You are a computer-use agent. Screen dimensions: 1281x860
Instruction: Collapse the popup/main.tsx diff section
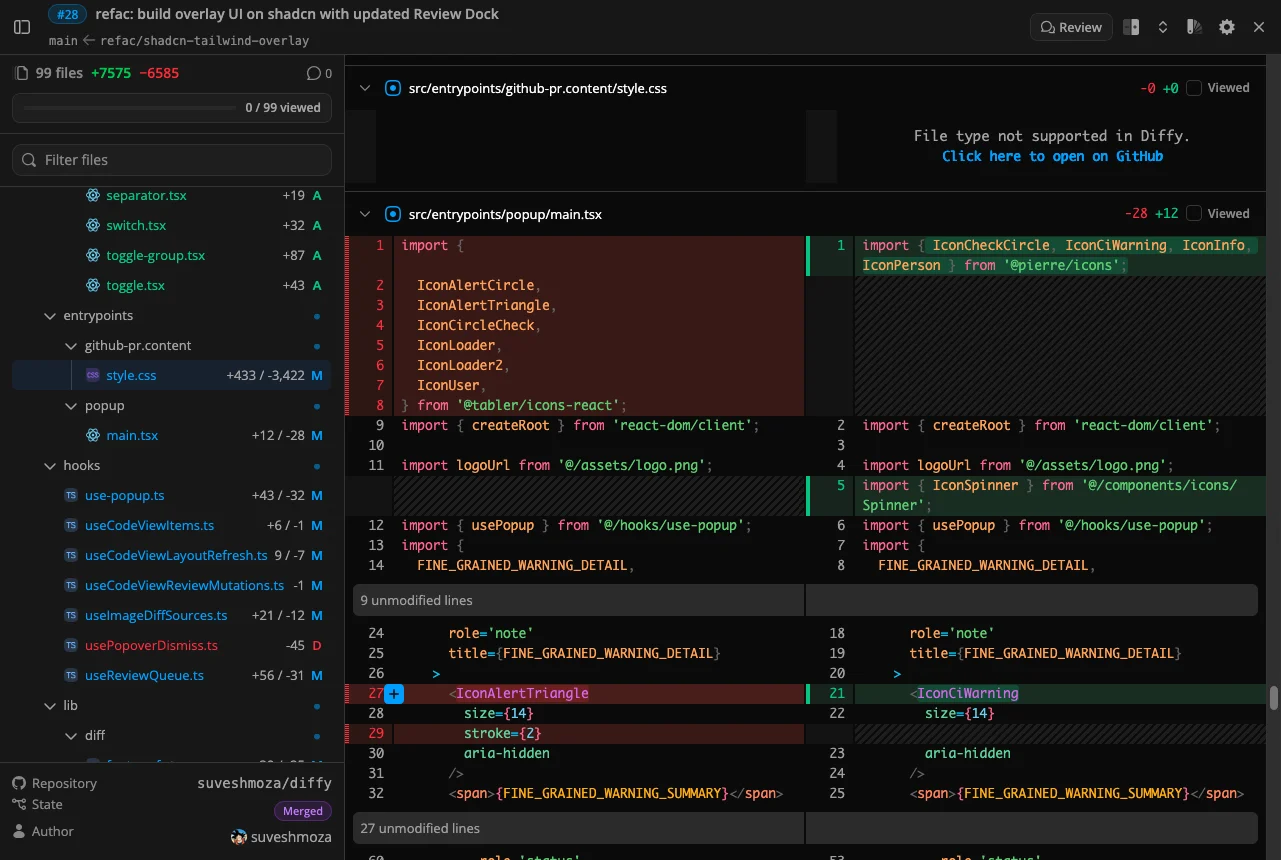click(365, 214)
